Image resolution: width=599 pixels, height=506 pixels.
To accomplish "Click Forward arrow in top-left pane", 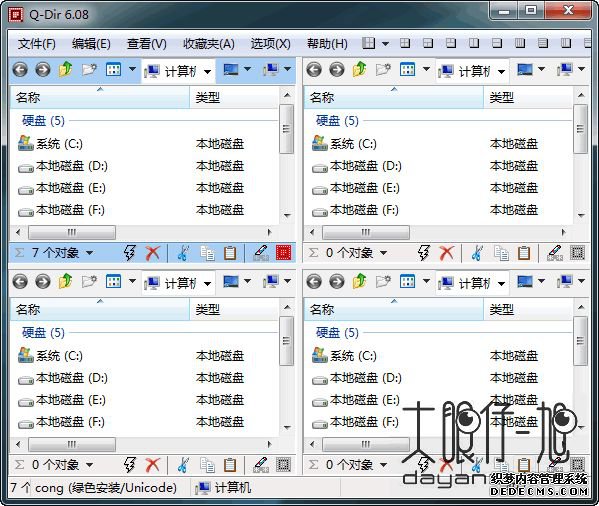I will click(43, 70).
